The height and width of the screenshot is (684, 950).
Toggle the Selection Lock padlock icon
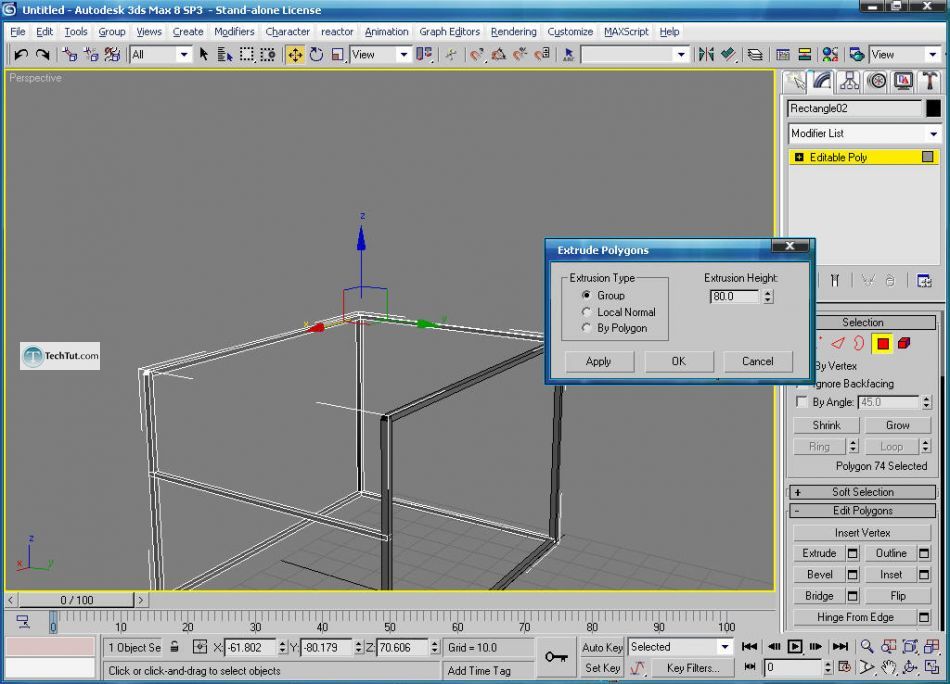tap(174, 647)
